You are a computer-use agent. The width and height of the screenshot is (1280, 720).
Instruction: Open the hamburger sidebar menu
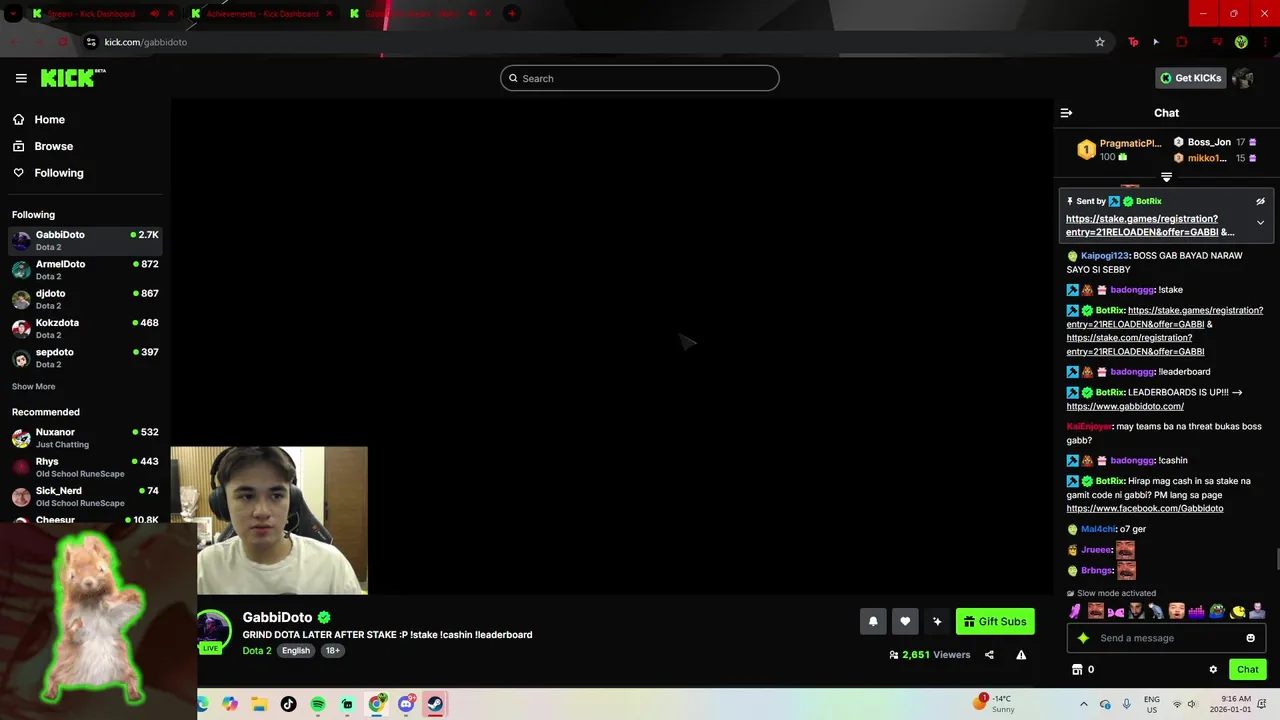point(21,78)
